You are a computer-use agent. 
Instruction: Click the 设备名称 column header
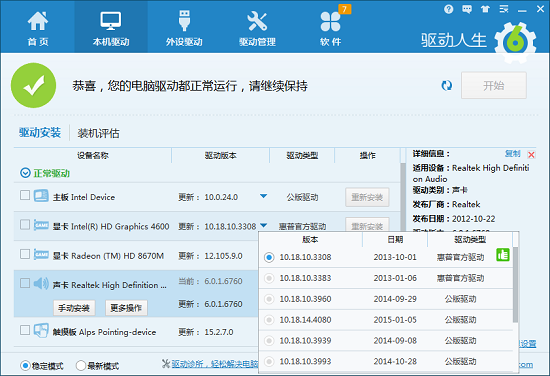click(93, 155)
